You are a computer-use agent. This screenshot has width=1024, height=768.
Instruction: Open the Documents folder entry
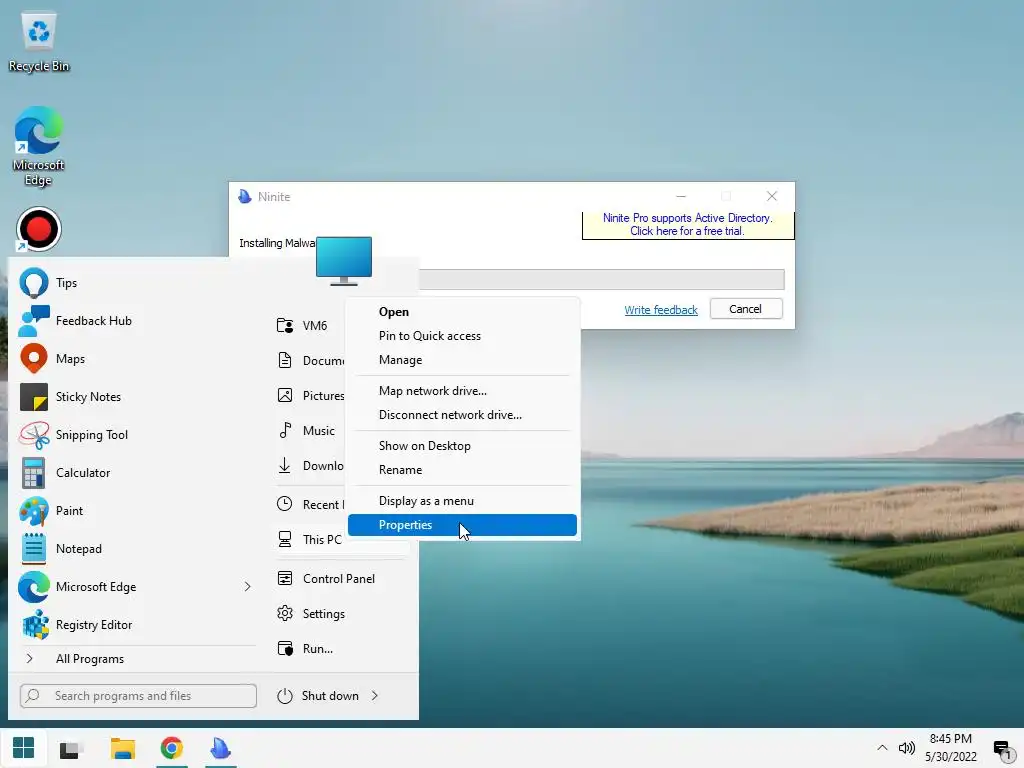(x=311, y=360)
